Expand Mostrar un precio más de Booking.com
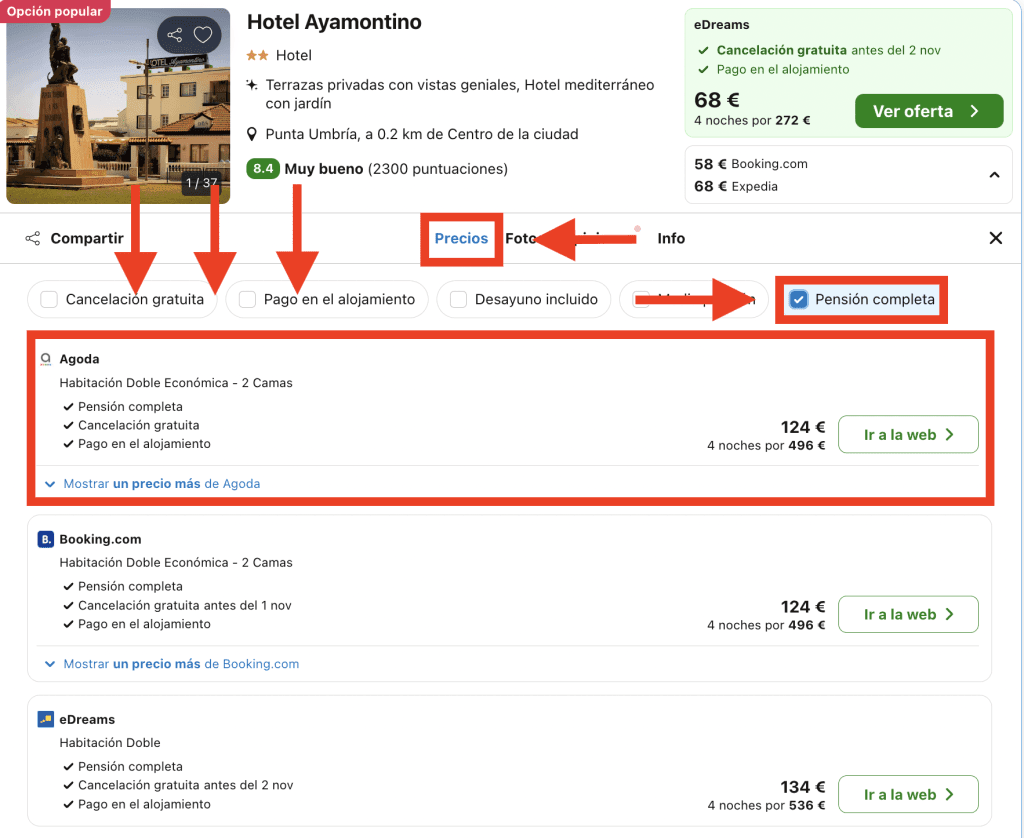 pyautogui.click(x=171, y=664)
